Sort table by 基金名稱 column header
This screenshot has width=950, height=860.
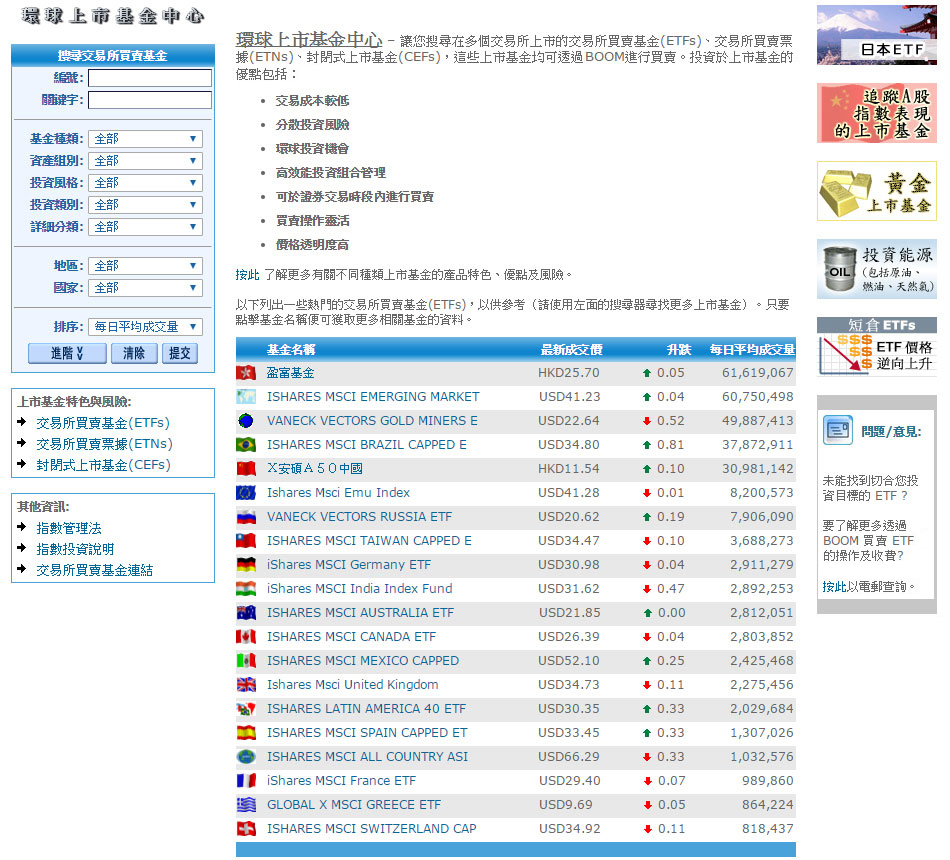click(291, 350)
